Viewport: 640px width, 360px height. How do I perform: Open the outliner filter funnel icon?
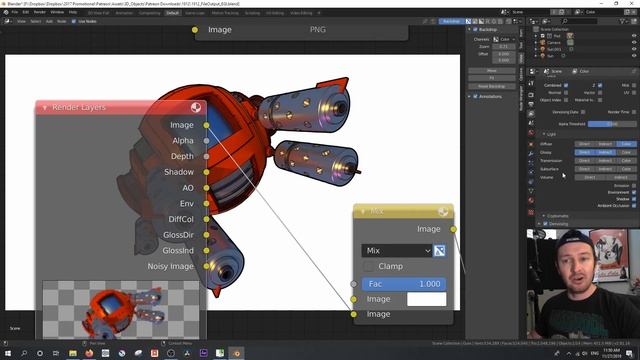point(623,21)
